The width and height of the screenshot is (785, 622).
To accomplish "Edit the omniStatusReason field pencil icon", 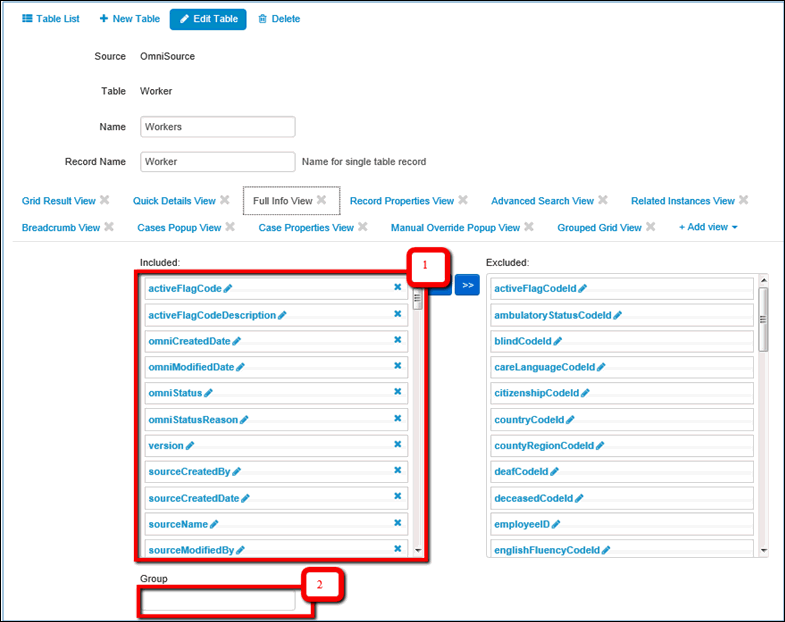I will pos(244,419).
